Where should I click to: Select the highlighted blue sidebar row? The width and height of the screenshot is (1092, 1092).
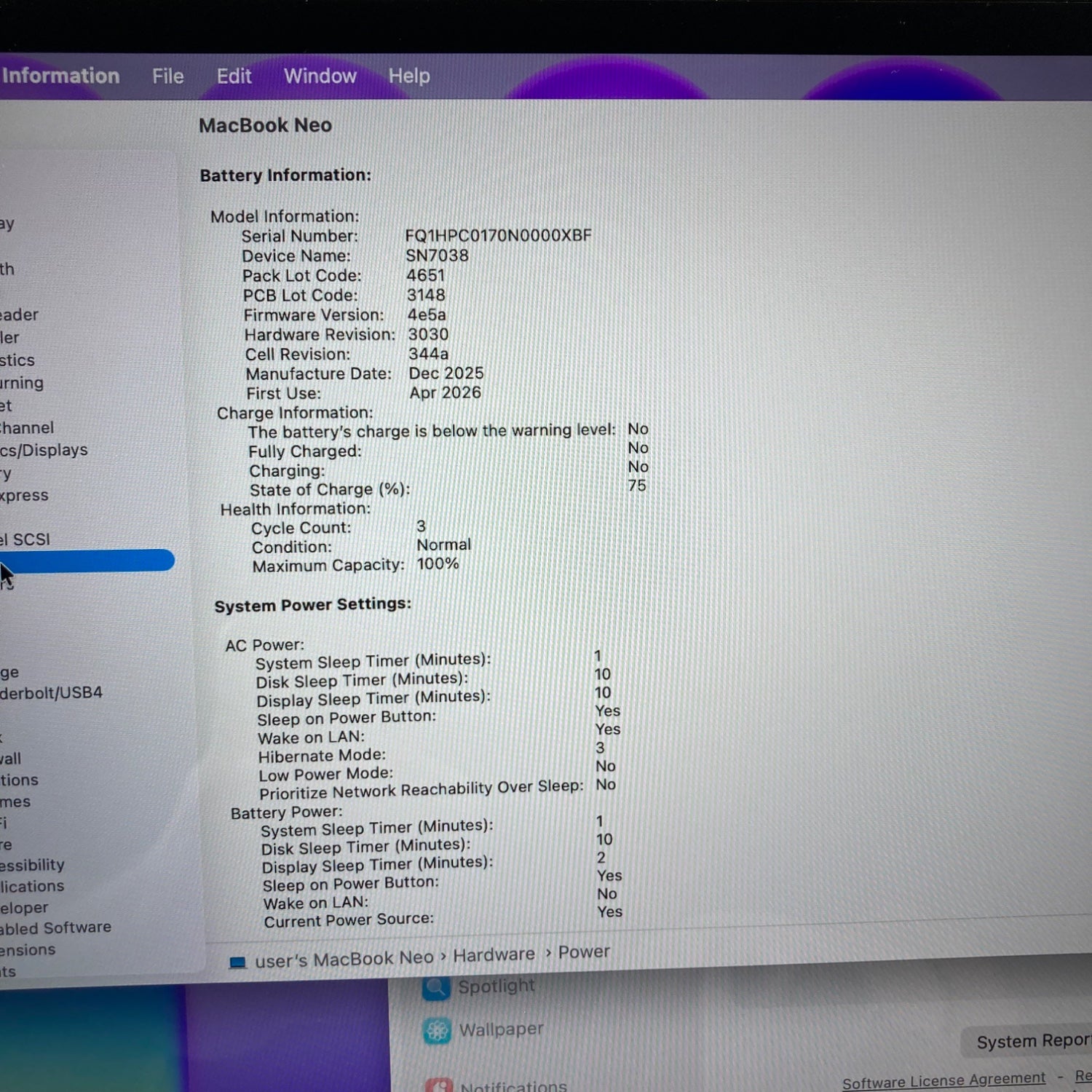click(x=87, y=561)
